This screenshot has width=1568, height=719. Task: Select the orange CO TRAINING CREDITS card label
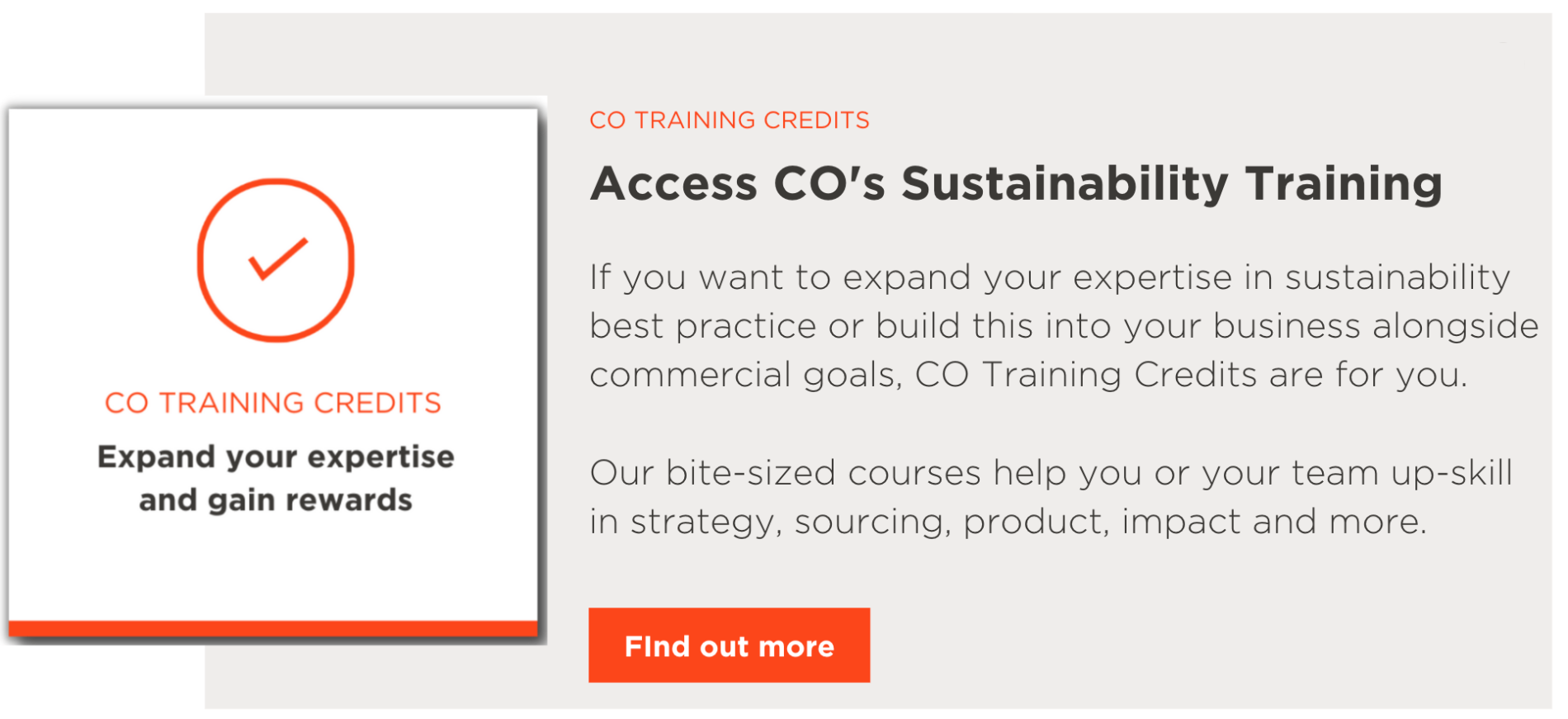click(x=273, y=403)
